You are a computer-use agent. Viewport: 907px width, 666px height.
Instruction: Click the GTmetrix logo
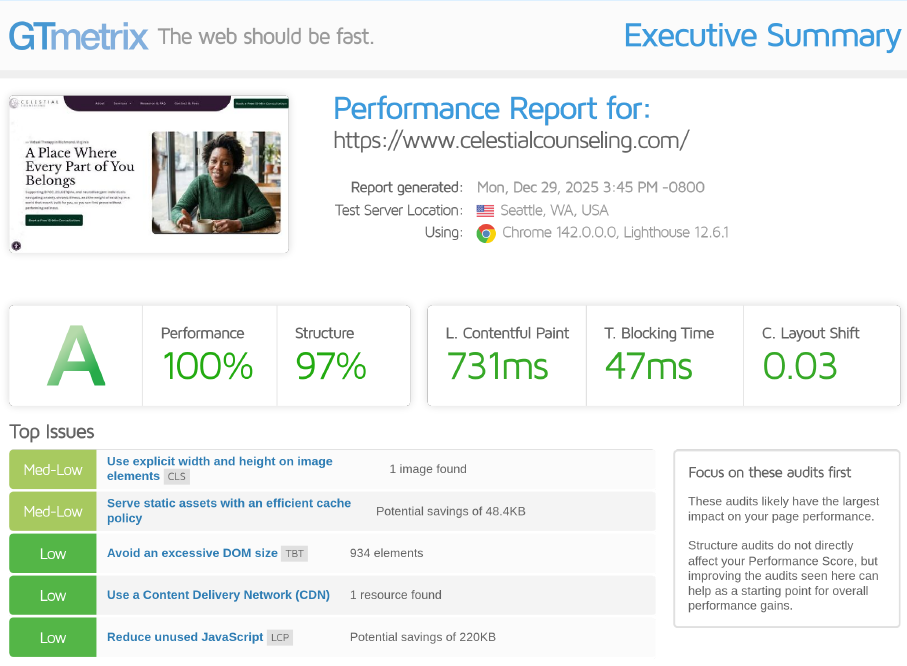click(79, 37)
